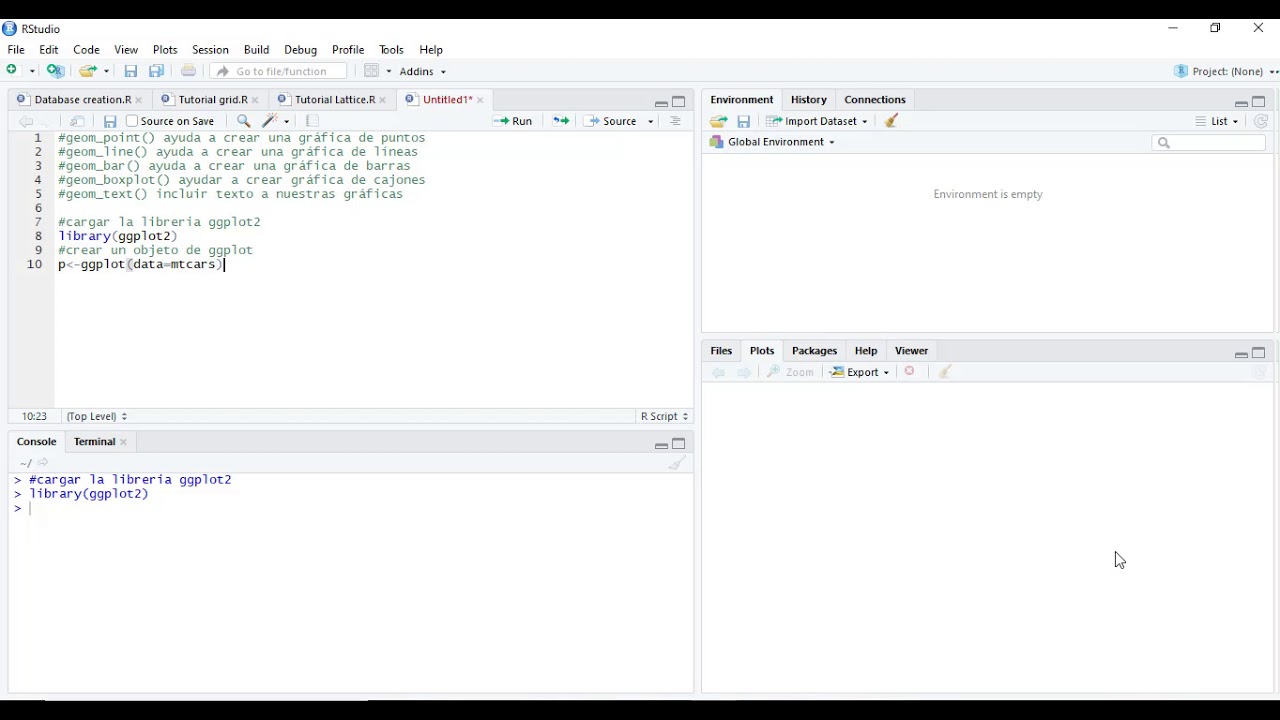Image resolution: width=1280 pixels, height=720 pixels.
Task: Maximize the Plots pane
Action: coord(1259,353)
